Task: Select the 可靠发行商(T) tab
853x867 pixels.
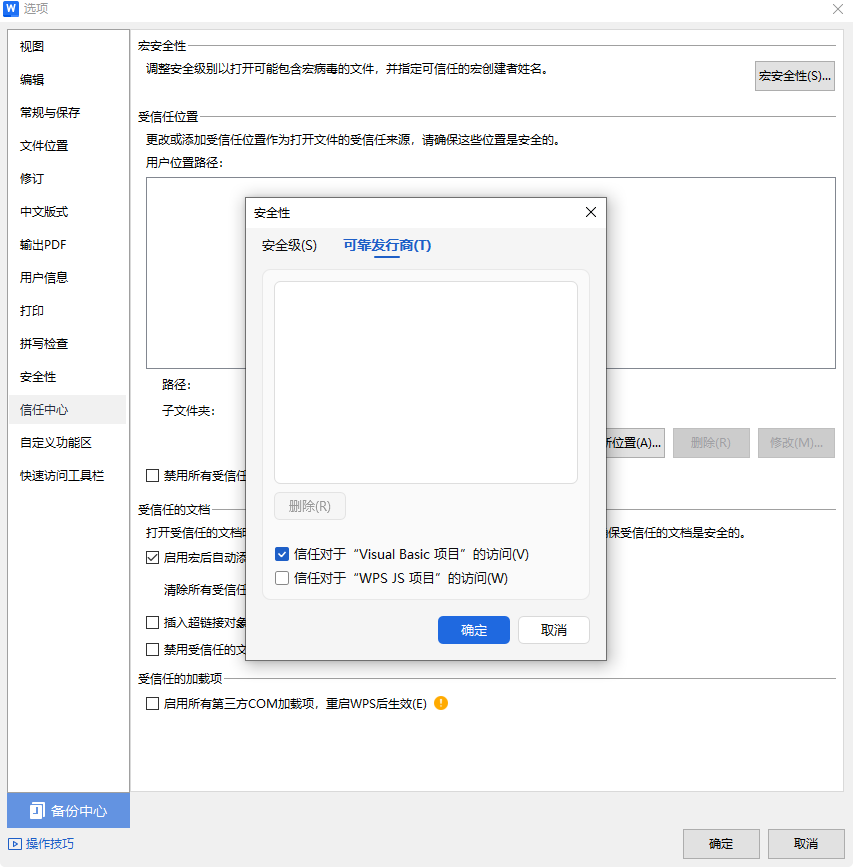Action: [387, 245]
